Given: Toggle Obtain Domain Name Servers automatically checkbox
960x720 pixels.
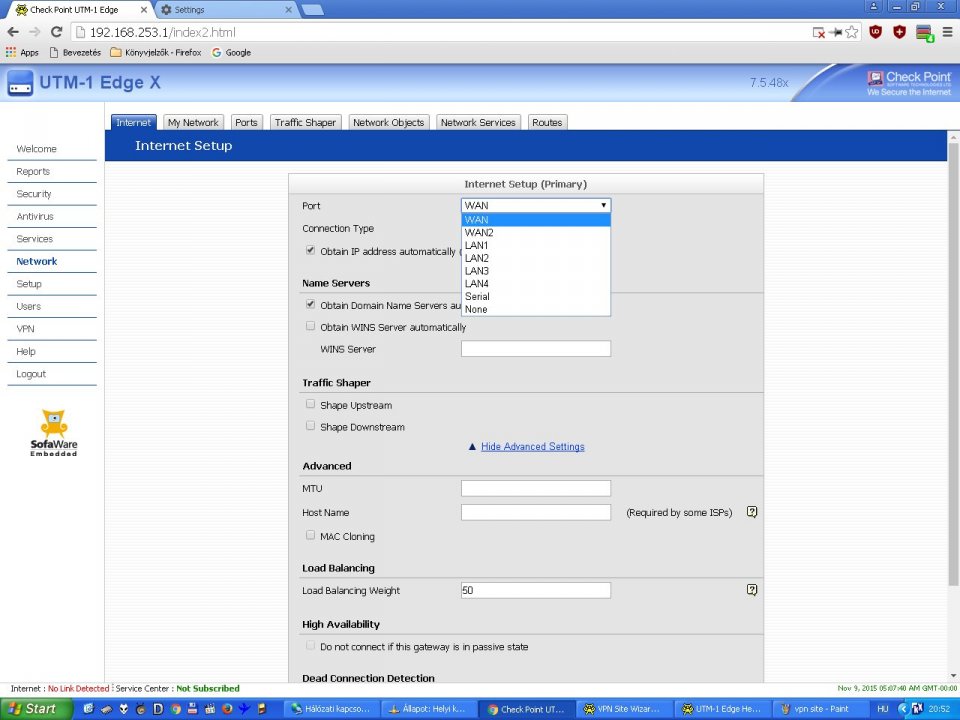Looking at the screenshot, I should pyautogui.click(x=310, y=304).
